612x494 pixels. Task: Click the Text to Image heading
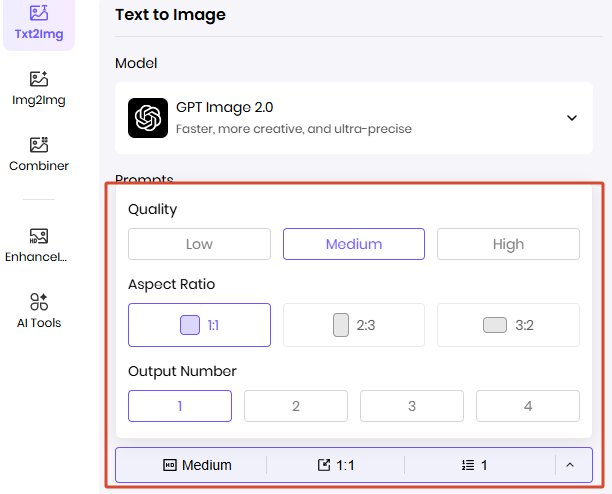(171, 15)
